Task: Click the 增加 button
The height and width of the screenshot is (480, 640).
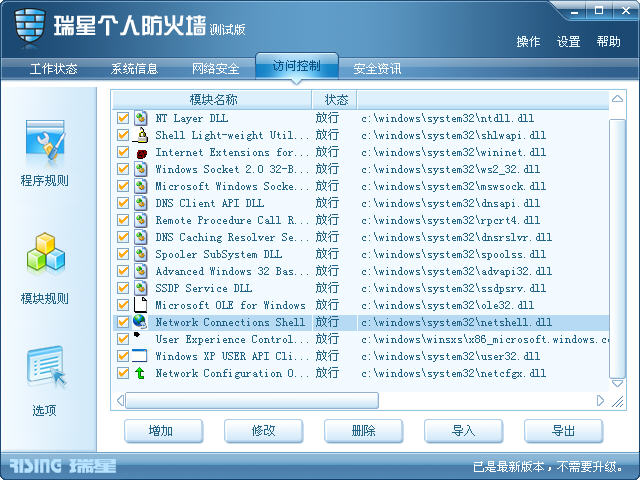Action: point(163,431)
